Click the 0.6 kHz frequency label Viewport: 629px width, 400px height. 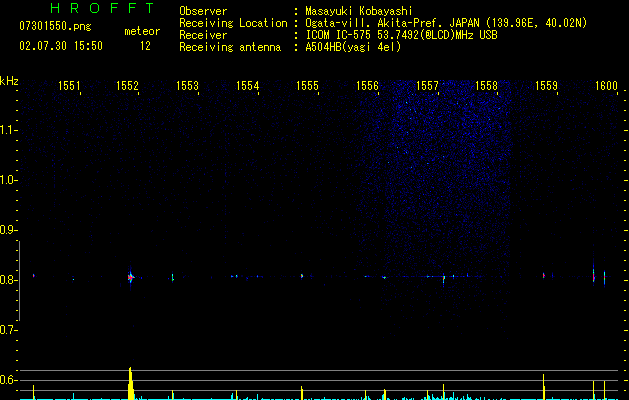click(8, 380)
